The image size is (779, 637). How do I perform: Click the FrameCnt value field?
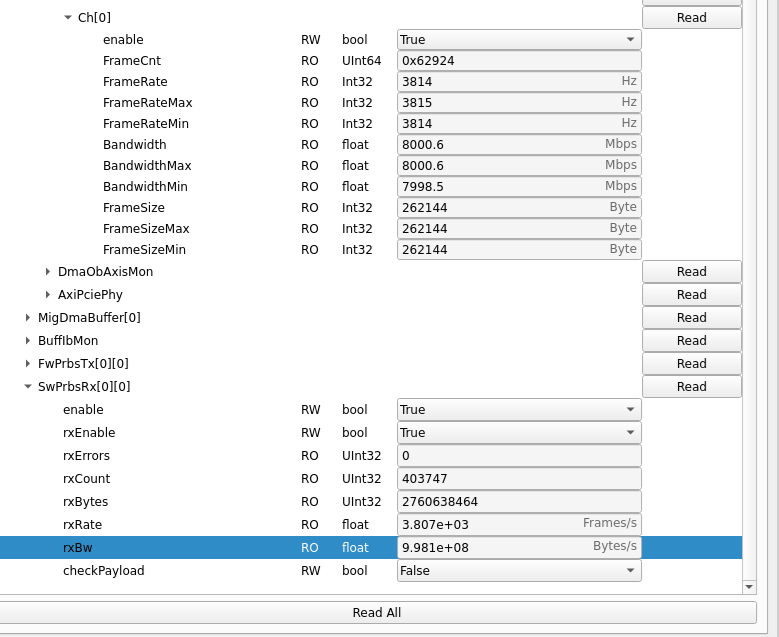[x=518, y=61]
